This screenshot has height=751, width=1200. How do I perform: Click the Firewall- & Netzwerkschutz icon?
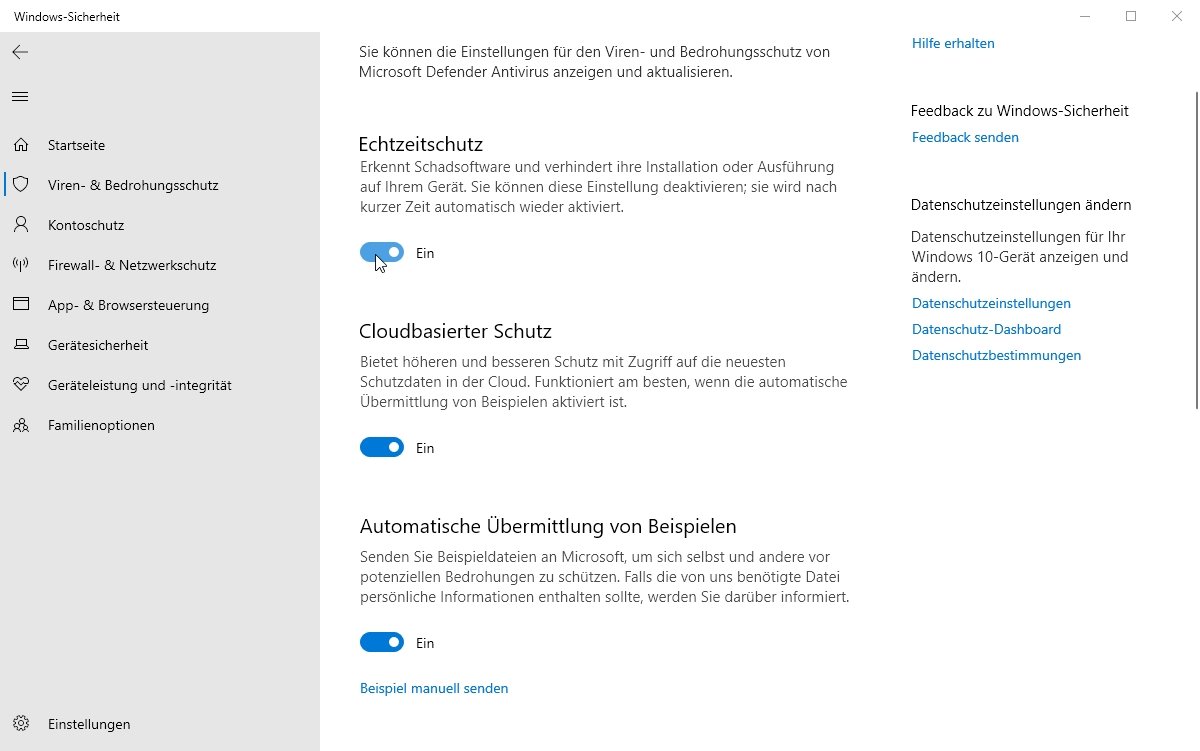tap(20, 265)
